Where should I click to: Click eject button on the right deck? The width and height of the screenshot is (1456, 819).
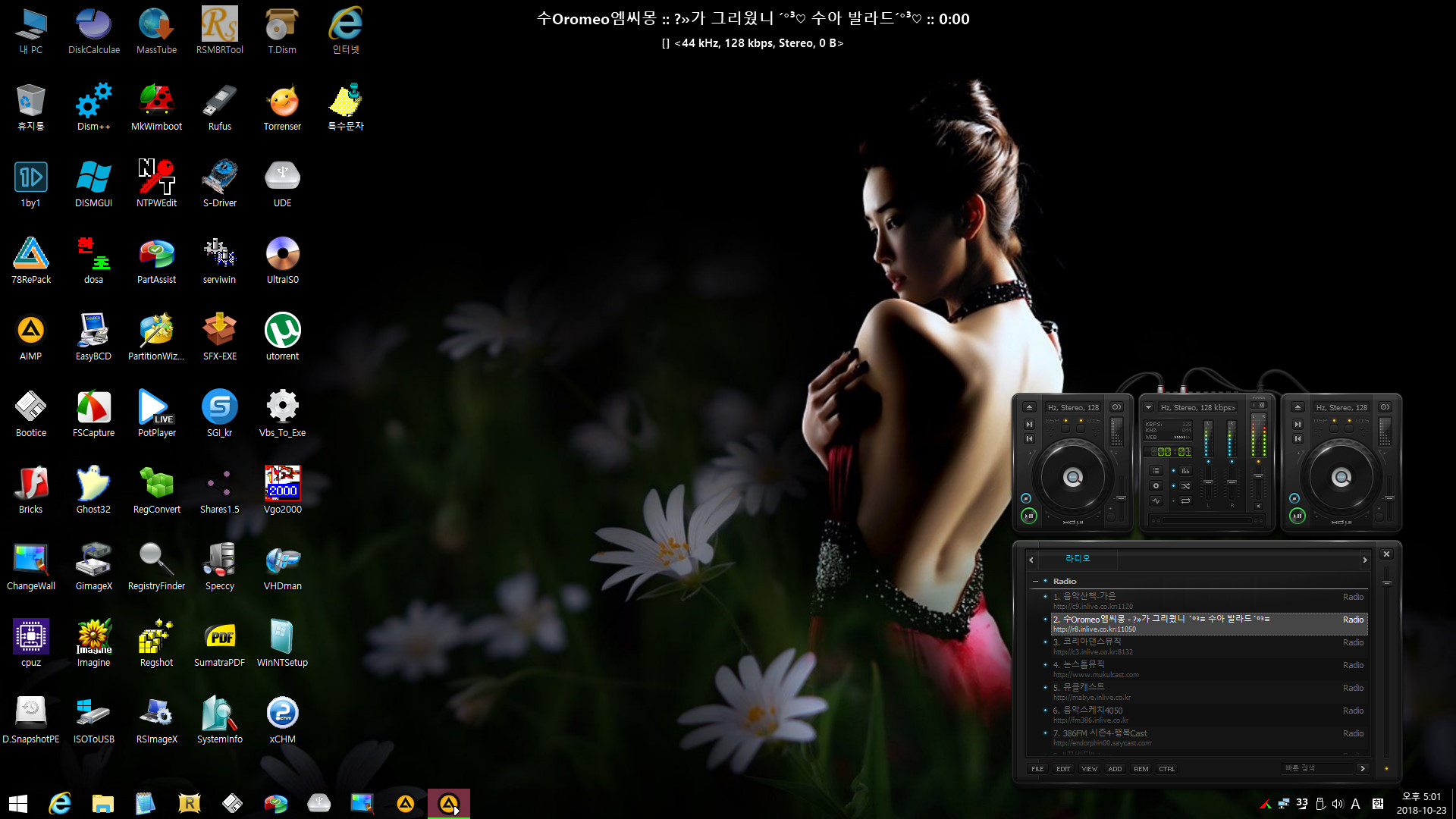[x=1298, y=407]
